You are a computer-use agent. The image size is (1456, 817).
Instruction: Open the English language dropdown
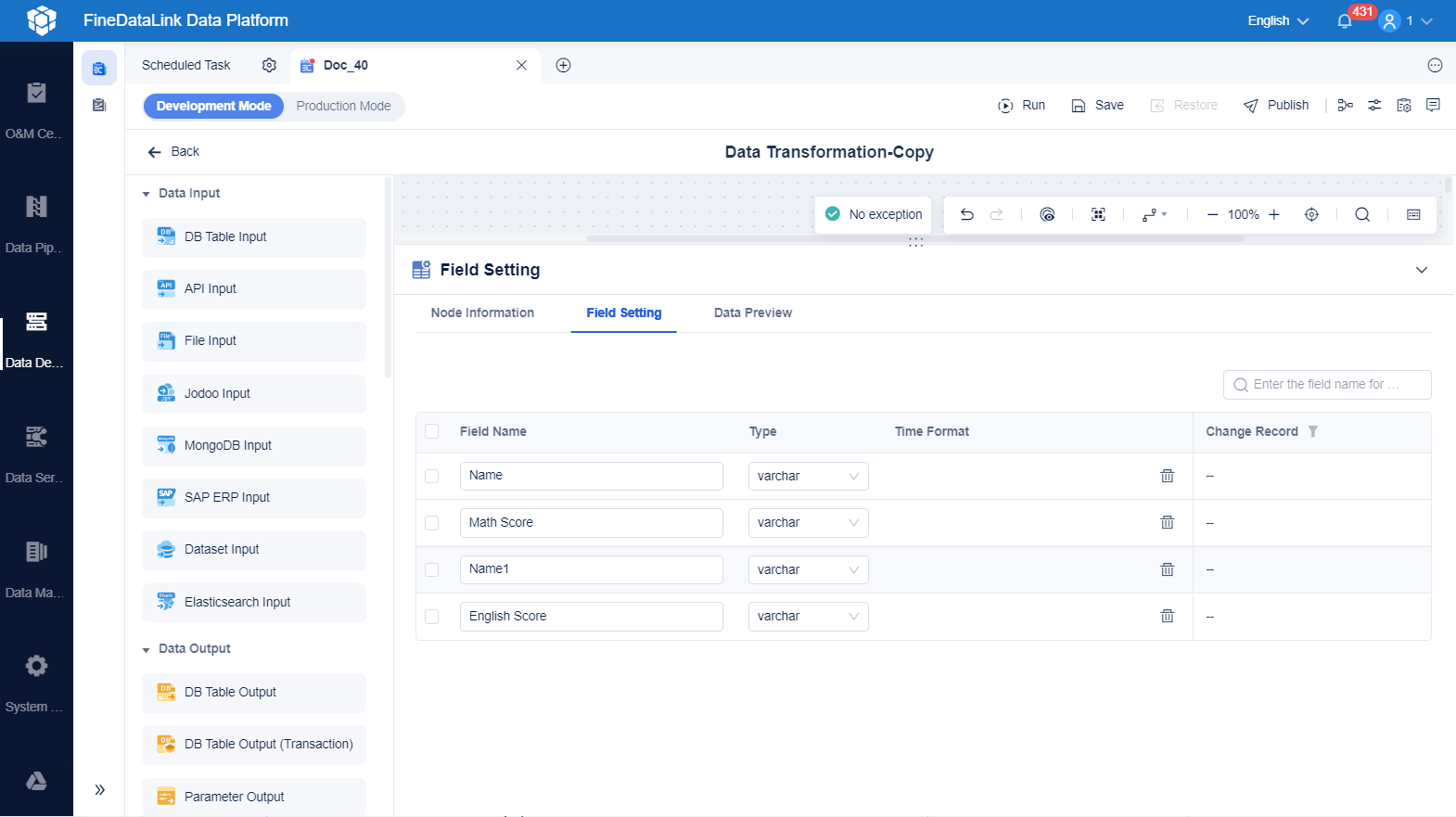click(1278, 20)
